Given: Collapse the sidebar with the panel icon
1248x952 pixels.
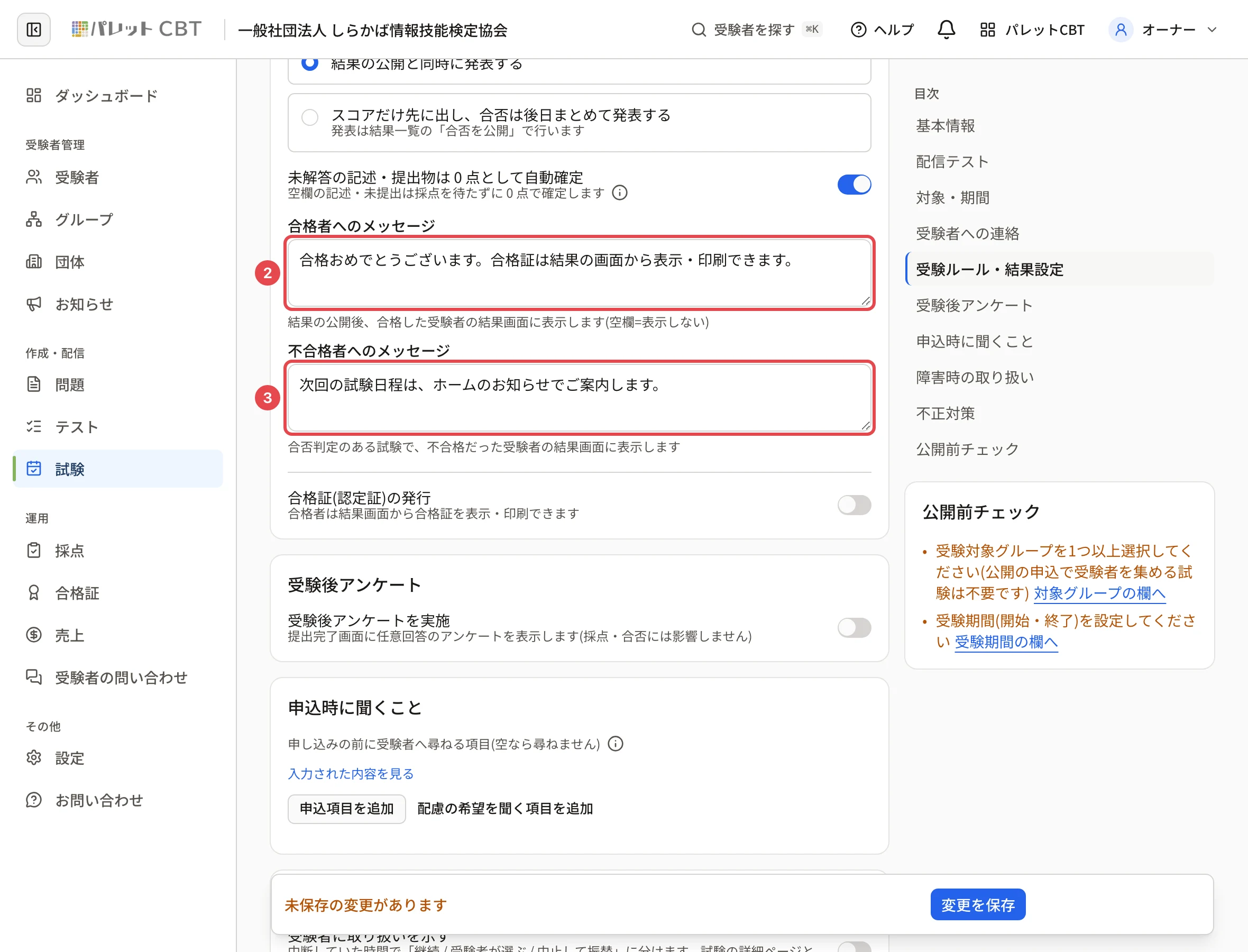Looking at the screenshot, I should (34, 30).
